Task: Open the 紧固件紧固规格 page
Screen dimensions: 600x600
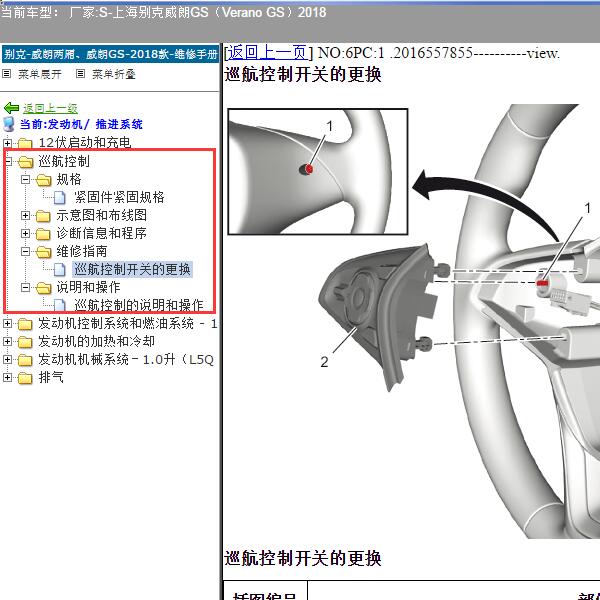Action: point(119,197)
